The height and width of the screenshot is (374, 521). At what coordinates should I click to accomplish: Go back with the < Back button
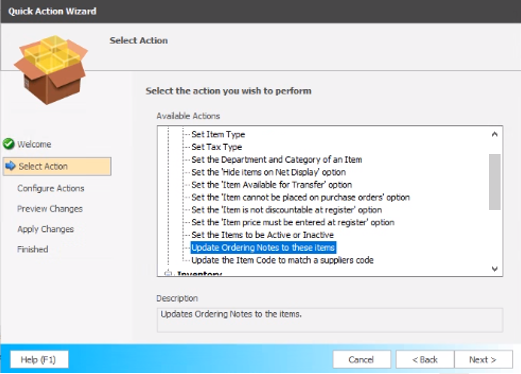pos(425,359)
